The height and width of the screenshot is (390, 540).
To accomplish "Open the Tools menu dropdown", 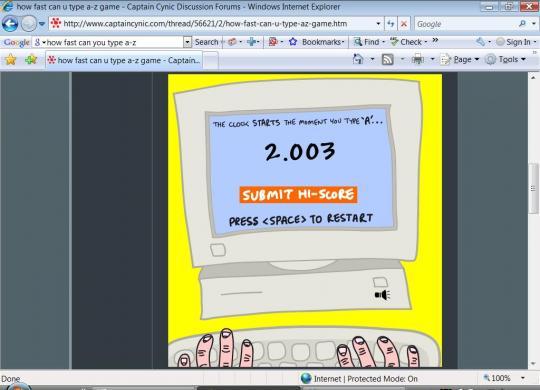I will [505, 59].
